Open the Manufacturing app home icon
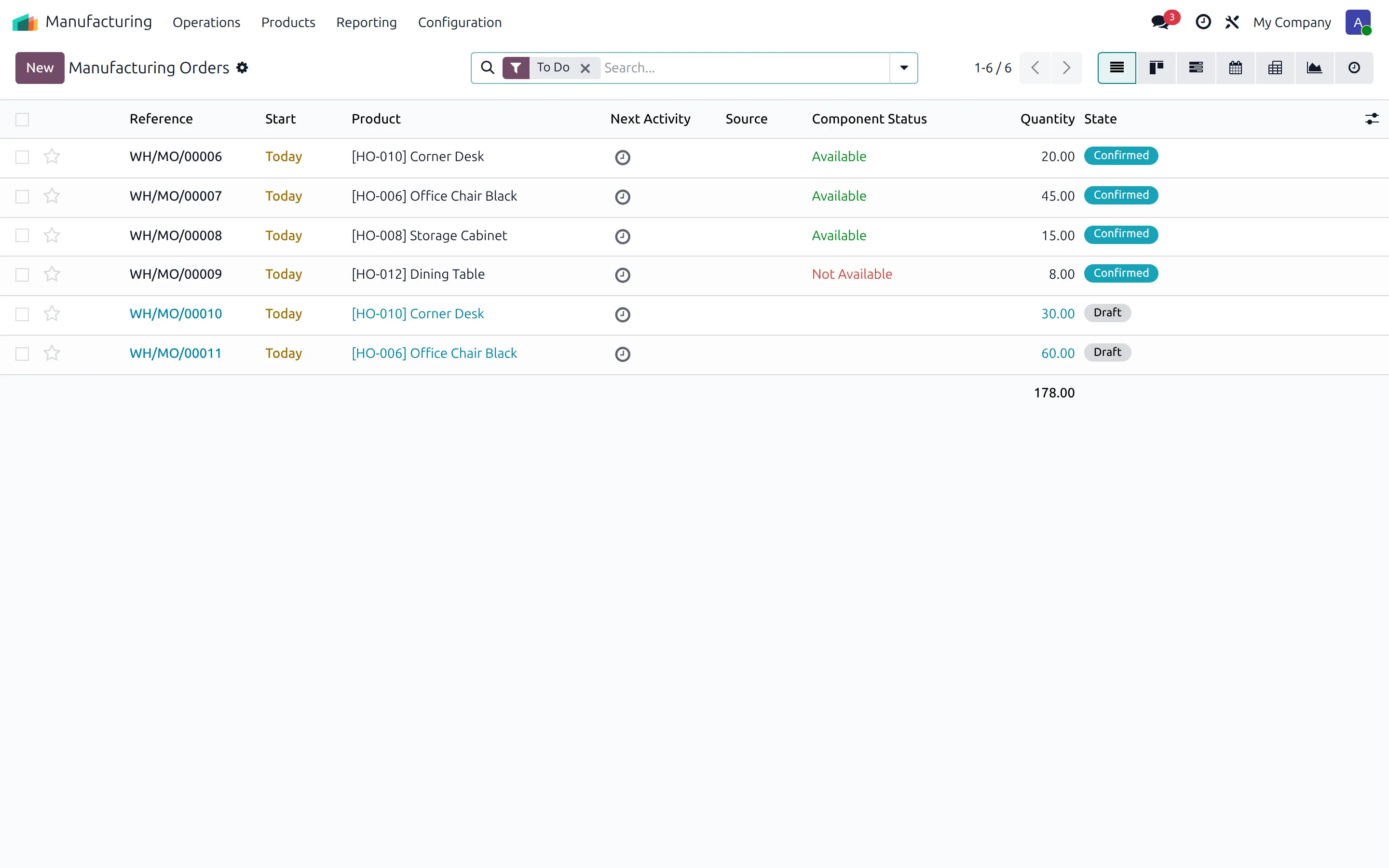The height and width of the screenshot is (868, 1389). pyautogui.click(x=25, y=22)
